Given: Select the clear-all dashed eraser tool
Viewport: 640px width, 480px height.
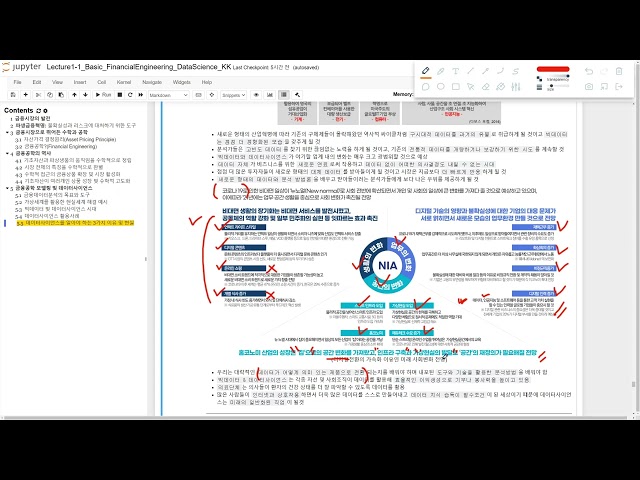Looking at the screenshot, I should (500, 87).
